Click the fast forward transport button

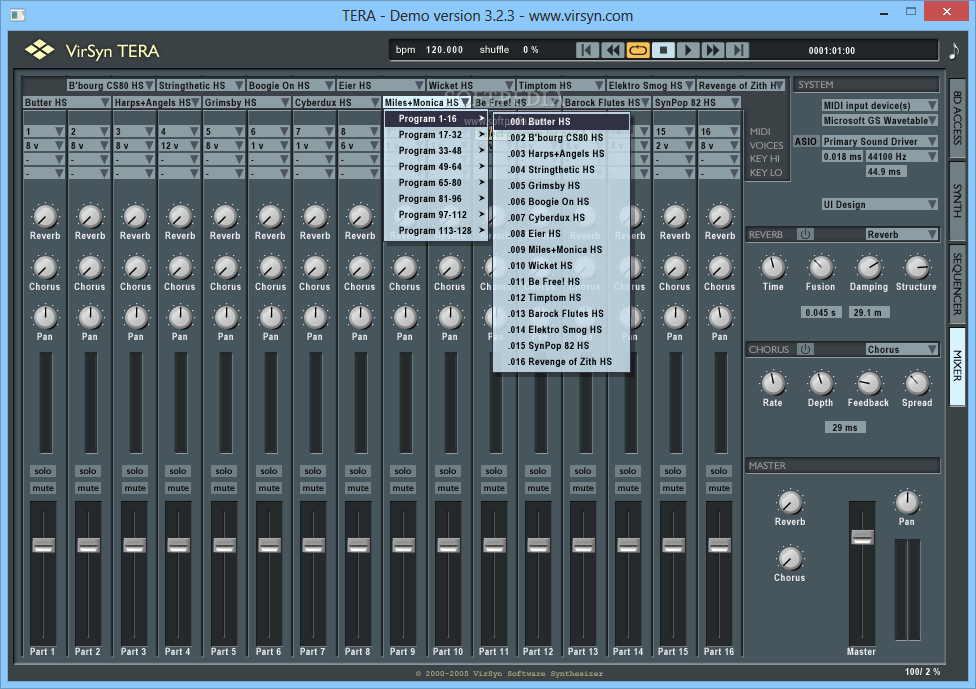tap(713, 50)
